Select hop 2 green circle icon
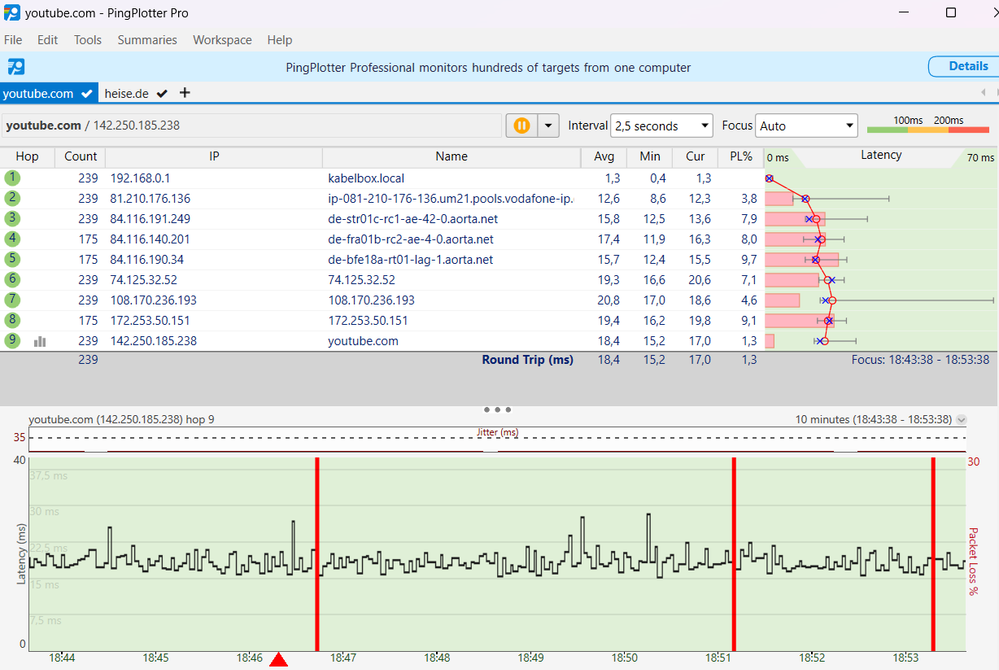Viewport: 999px width, 670px height. [x=12, y=198]
